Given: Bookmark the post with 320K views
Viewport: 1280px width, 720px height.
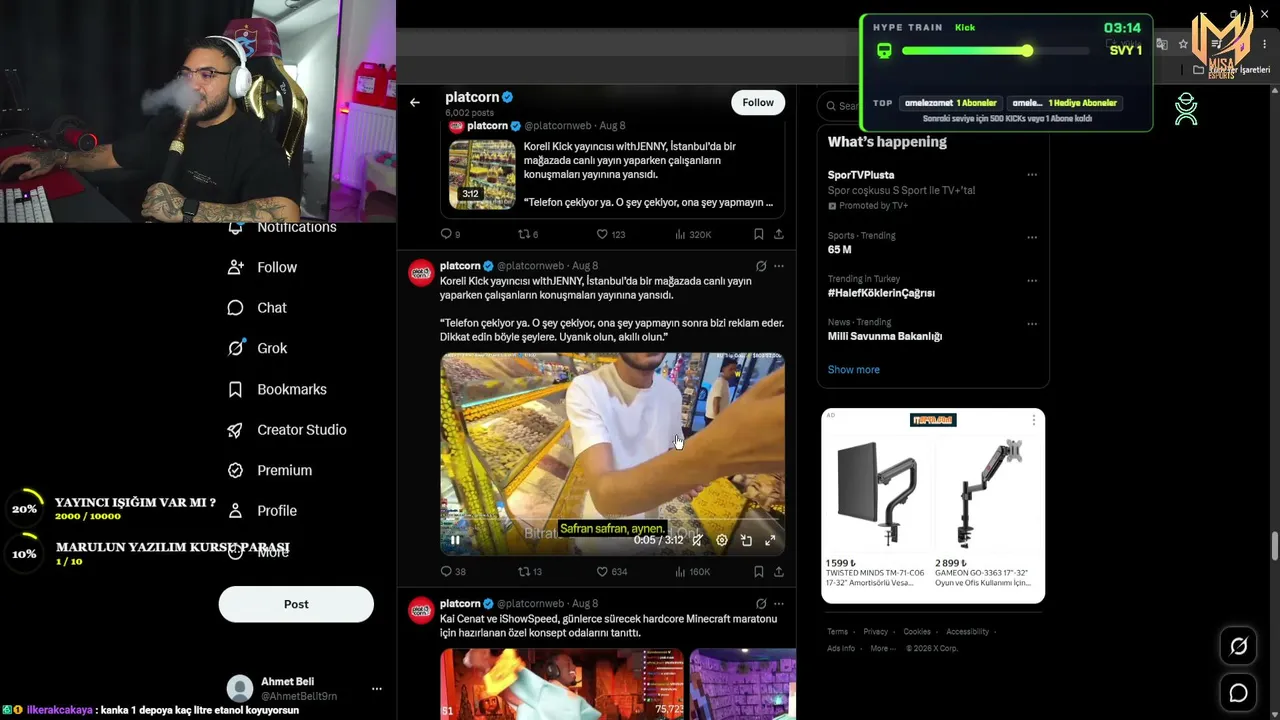Looking at the screenshot, I should [758, 234].
